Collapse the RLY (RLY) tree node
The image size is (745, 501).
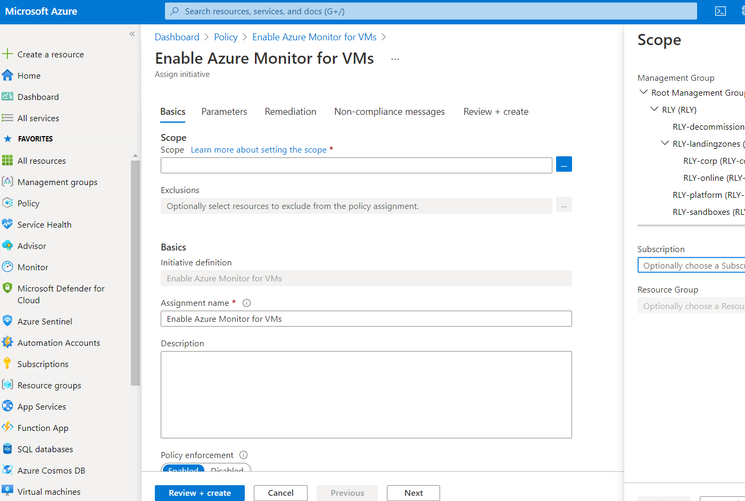pyautogui.click(x=654, y=109)
